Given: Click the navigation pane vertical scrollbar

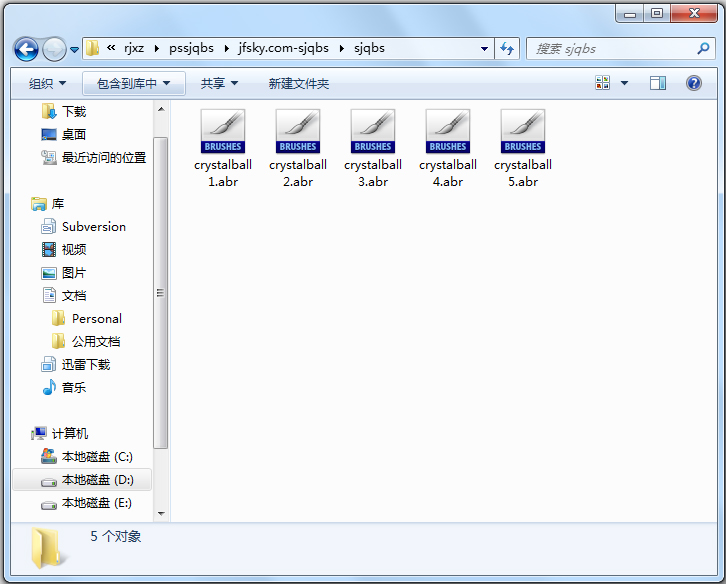Looking at the screenshot, I should (160, 292).
